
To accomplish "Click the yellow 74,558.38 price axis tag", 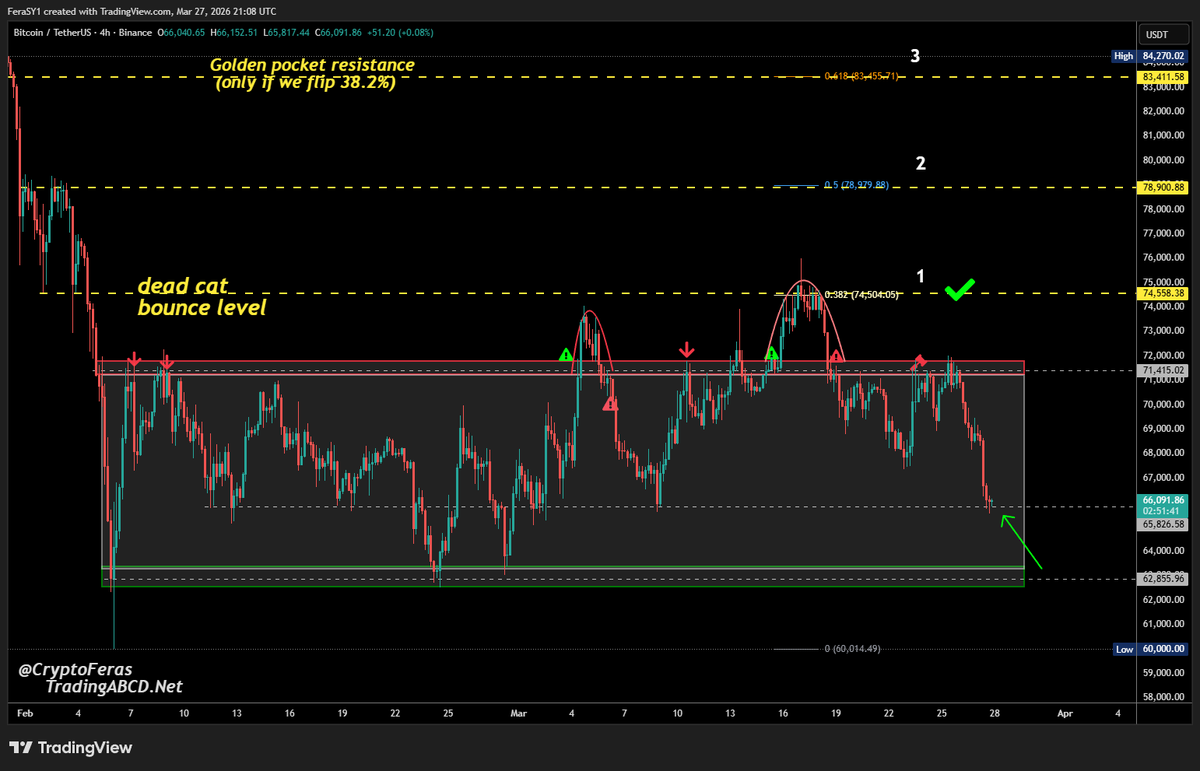I will click(1165, 293).
